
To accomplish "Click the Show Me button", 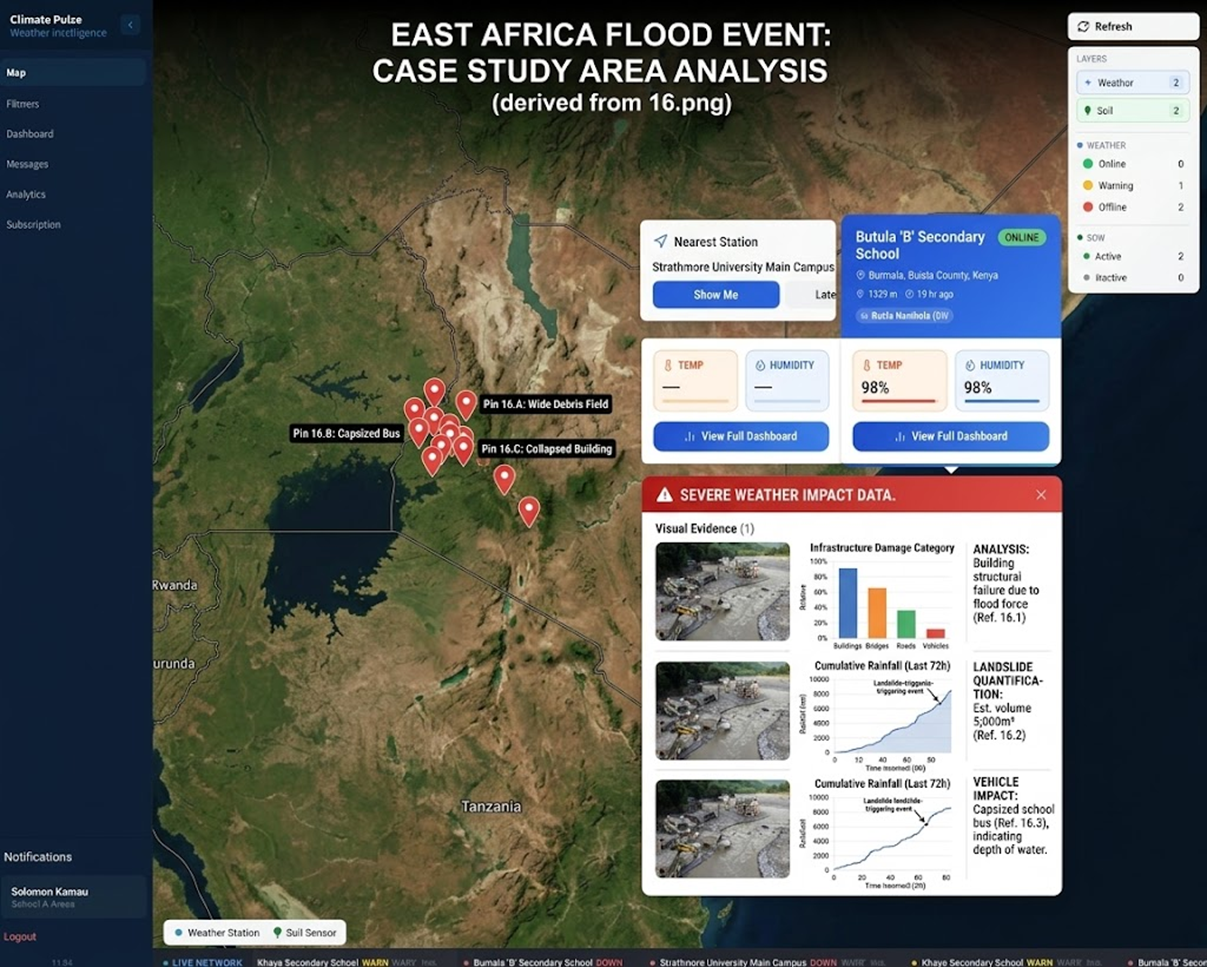I will click(716, 295).
